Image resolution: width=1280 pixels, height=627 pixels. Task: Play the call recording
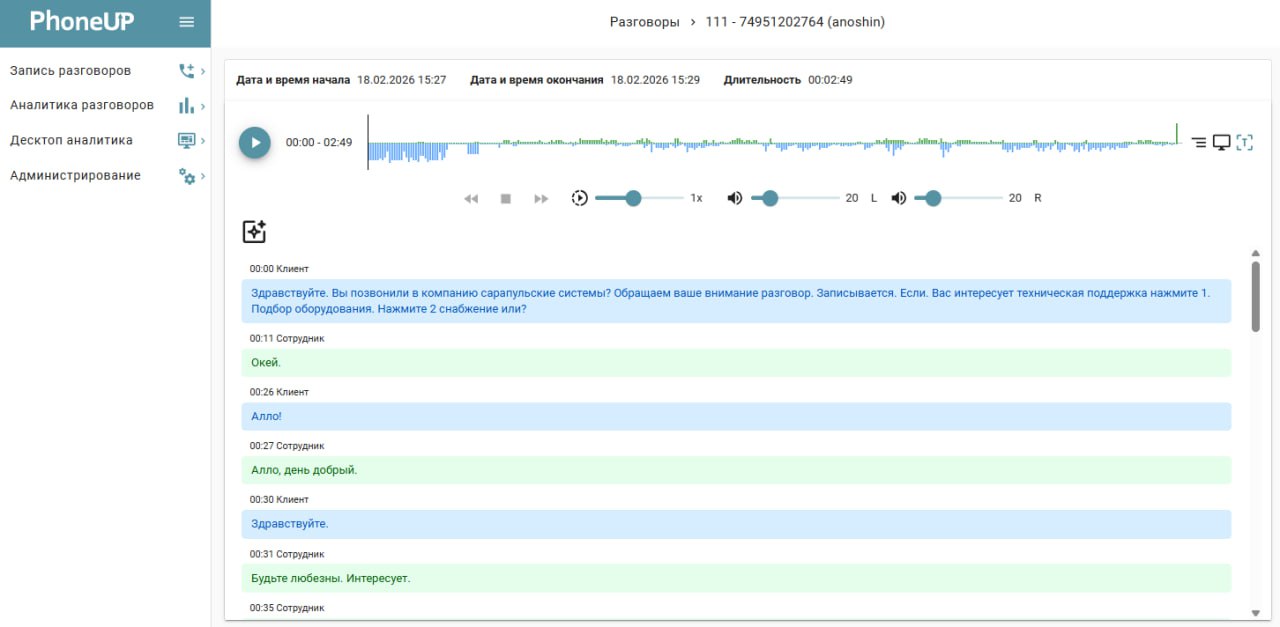pos(255,143)
